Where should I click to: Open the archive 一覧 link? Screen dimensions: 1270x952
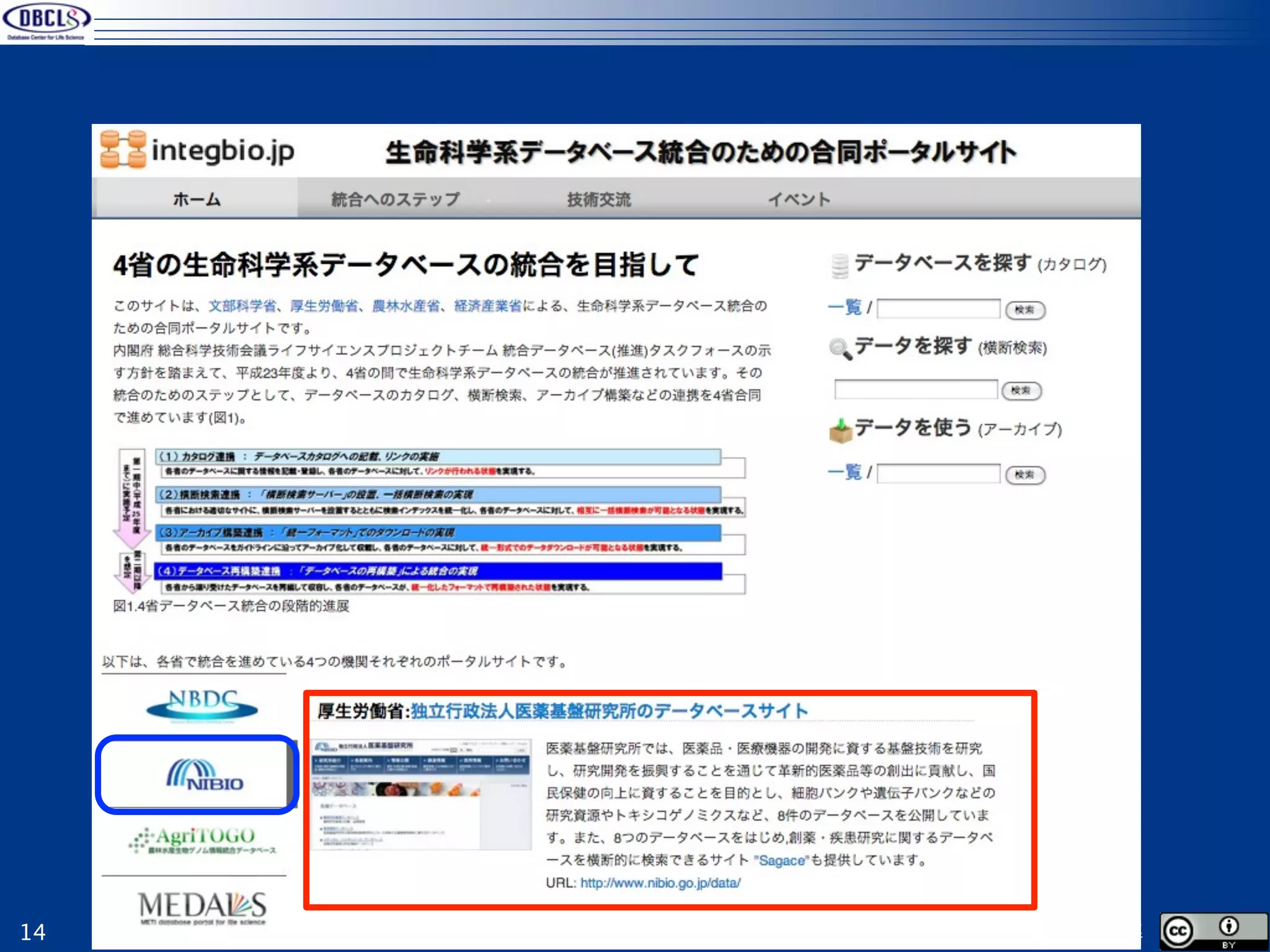(x=845, y=472)
